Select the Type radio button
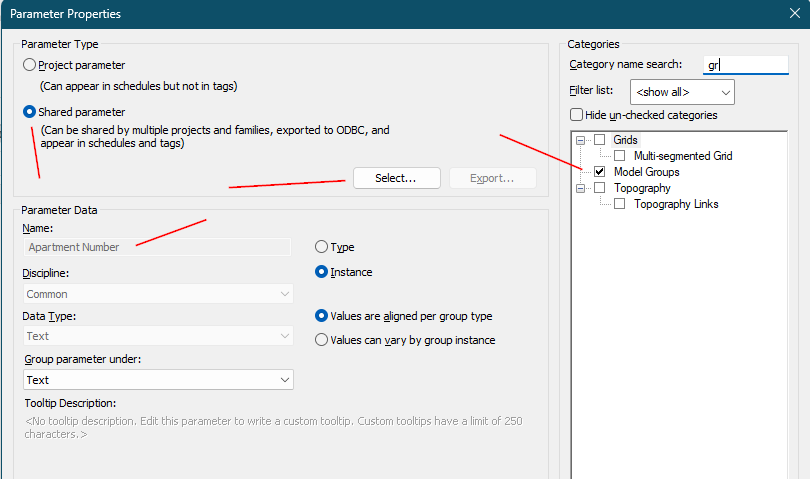This screenshot has width=810, height=479. tap(321, 247)
